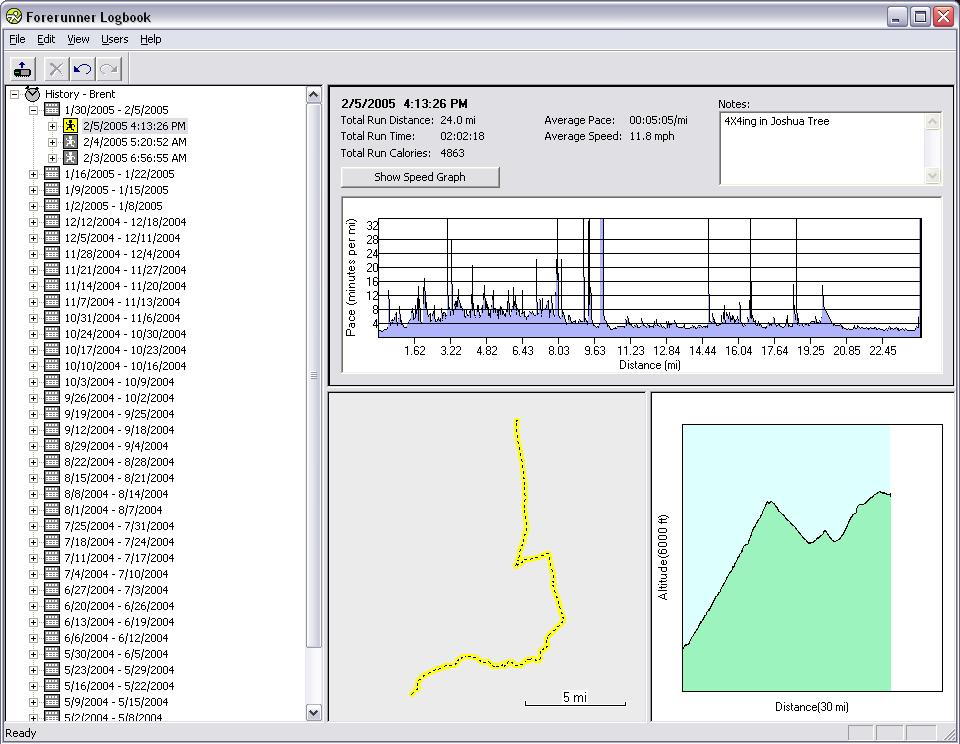The height and width of the screenshot is (744, 960).
Task: Click the calendar icon for week 12/12/2004 - 12/18/2004
Action: click(x=52, y=221)
